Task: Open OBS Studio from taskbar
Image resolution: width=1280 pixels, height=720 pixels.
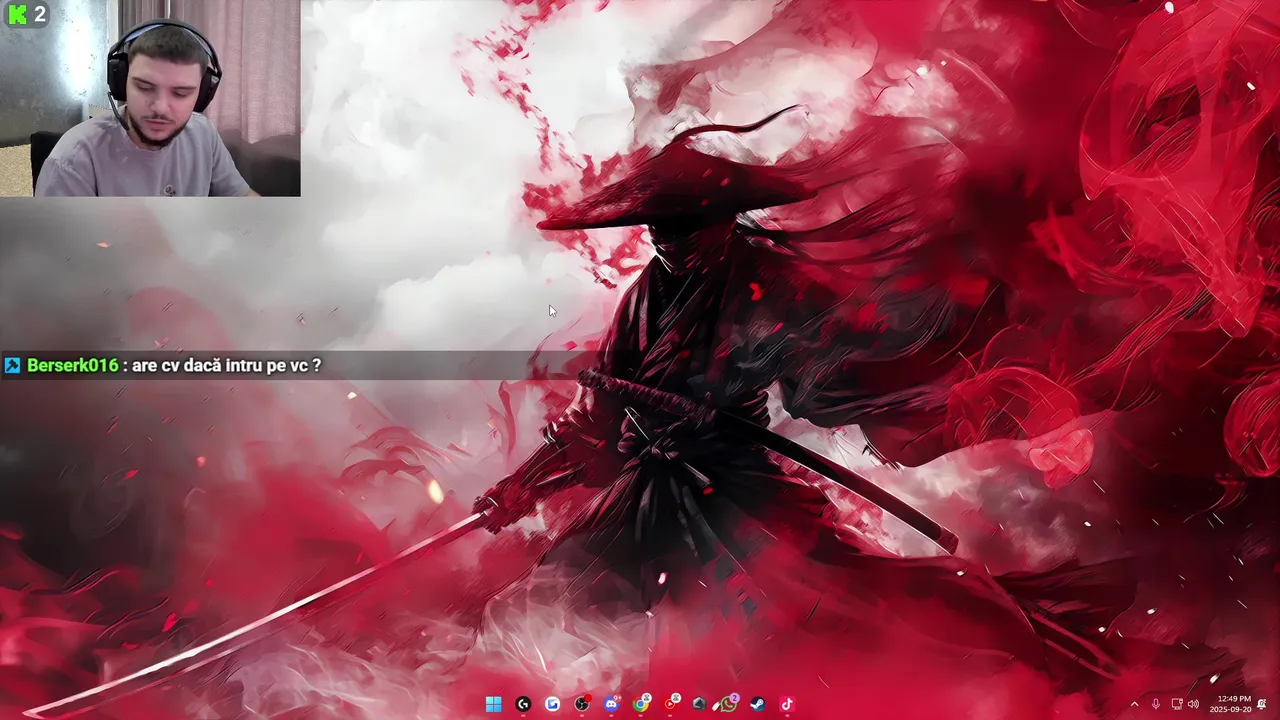Action: pos(582,704)
